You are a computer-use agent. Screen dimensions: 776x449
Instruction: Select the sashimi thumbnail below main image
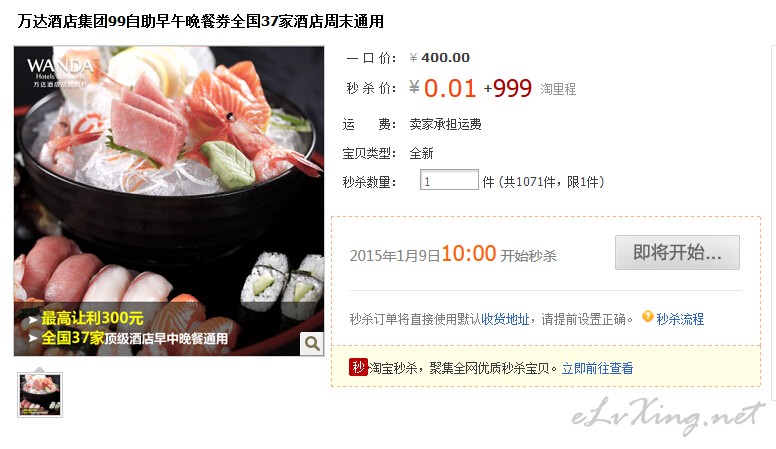point(40,395)
